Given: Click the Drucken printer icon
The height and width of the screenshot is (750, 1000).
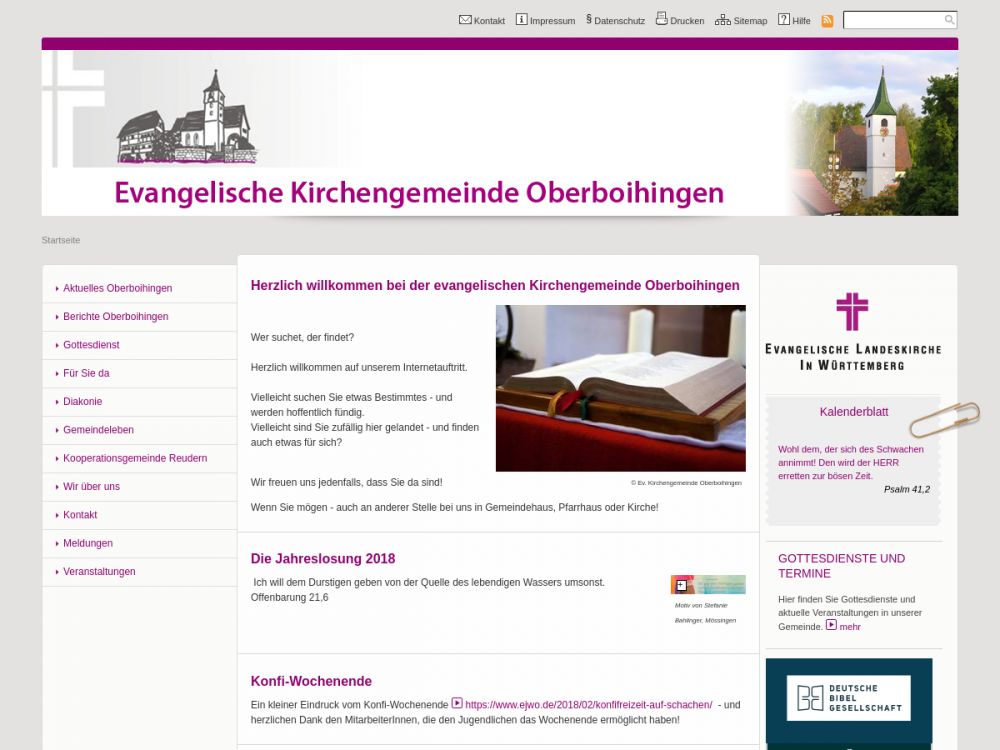Looking at the screenshot, I should pos(661,19).
